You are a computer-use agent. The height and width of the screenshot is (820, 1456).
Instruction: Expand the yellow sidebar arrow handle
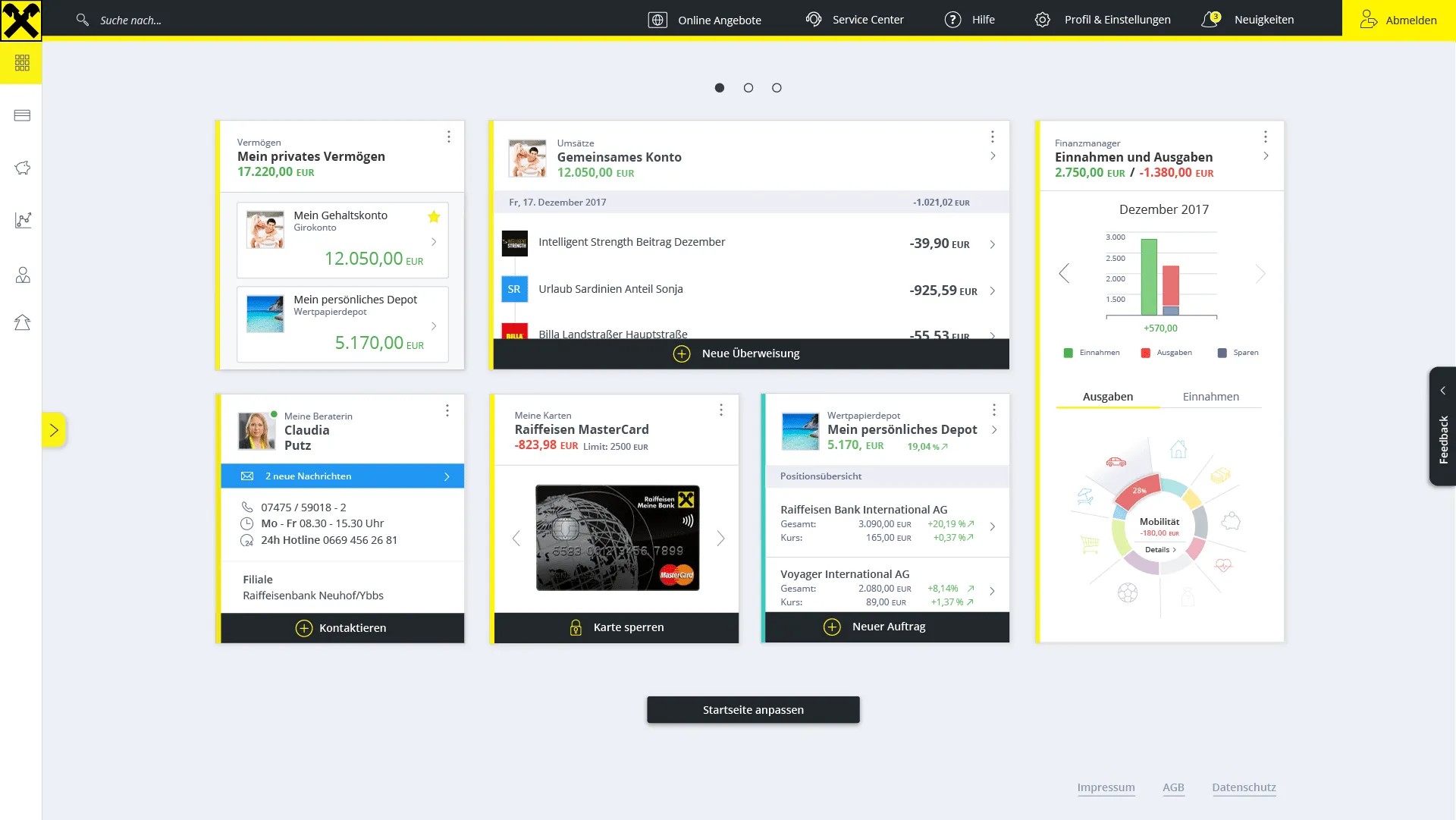54,430
